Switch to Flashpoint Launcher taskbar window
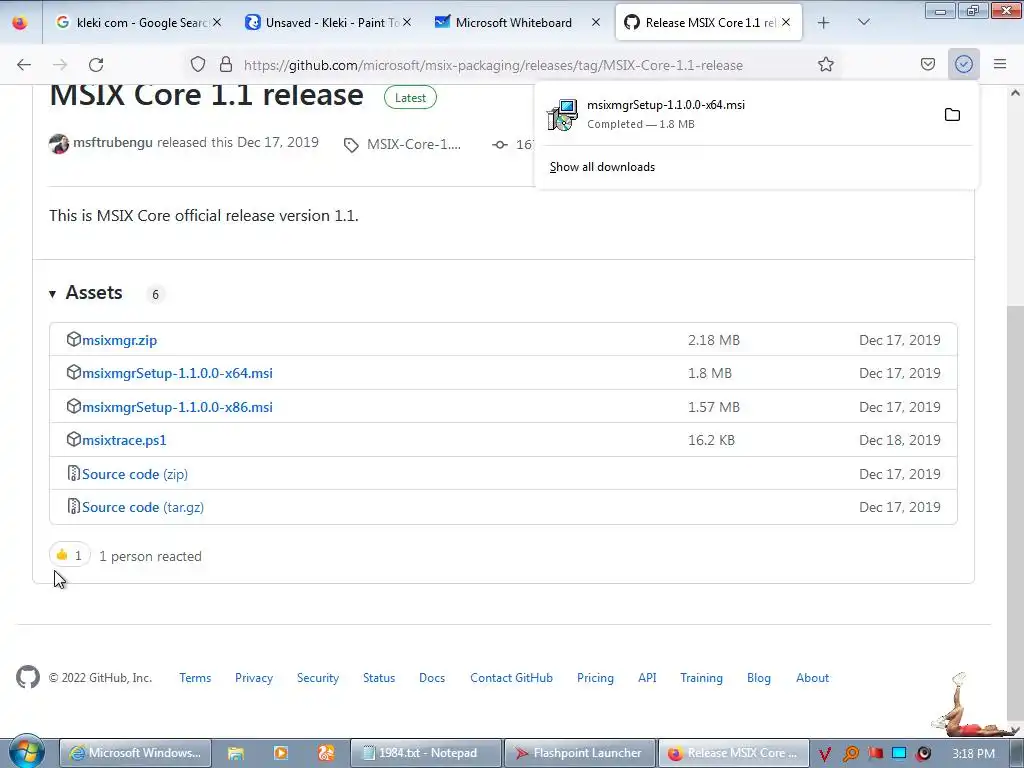Viewport: 1024px width, 768px height. coord(580,753)
